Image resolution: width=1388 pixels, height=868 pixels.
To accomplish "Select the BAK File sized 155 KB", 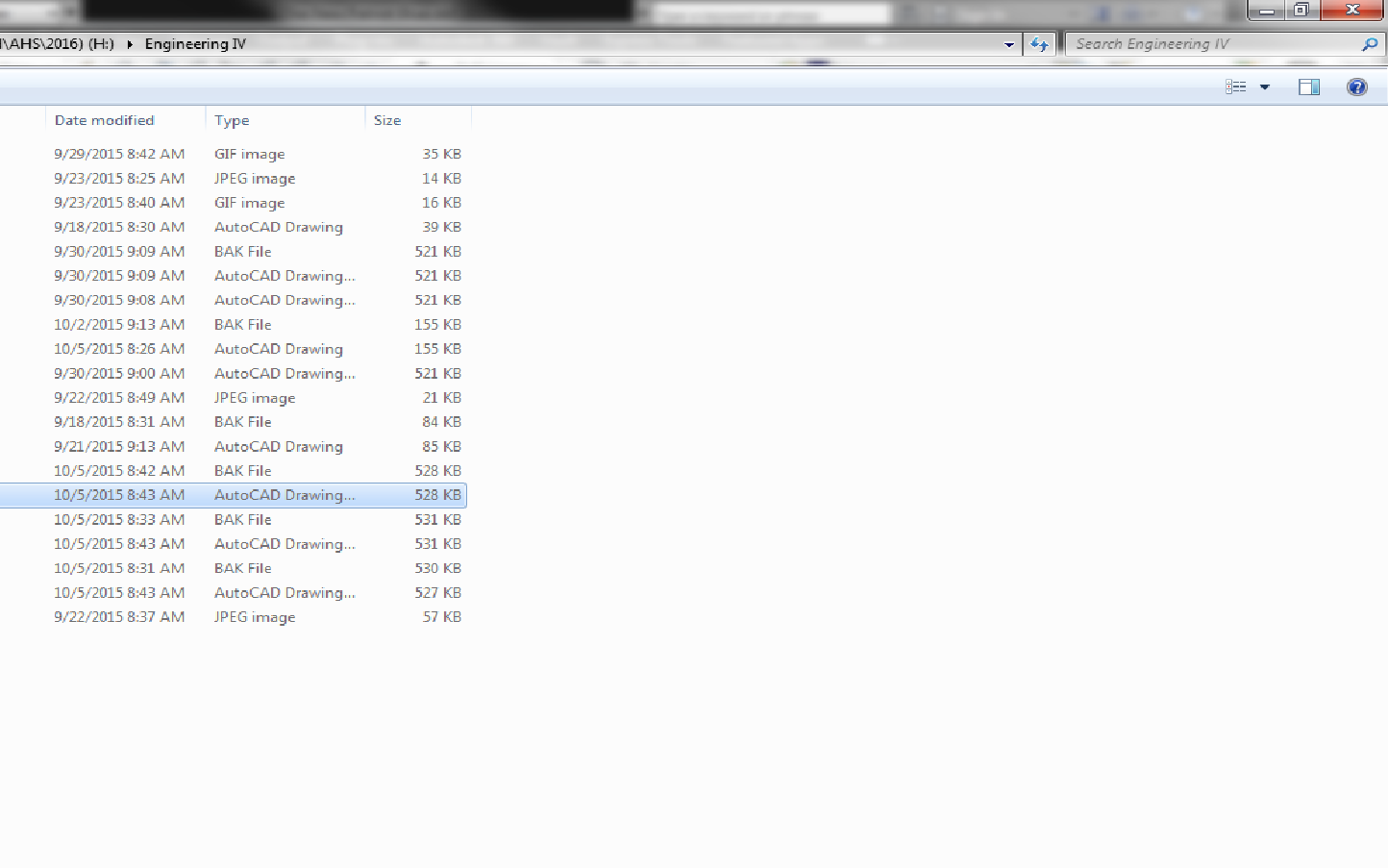I will pyautogui.click(x=233, y=325).
